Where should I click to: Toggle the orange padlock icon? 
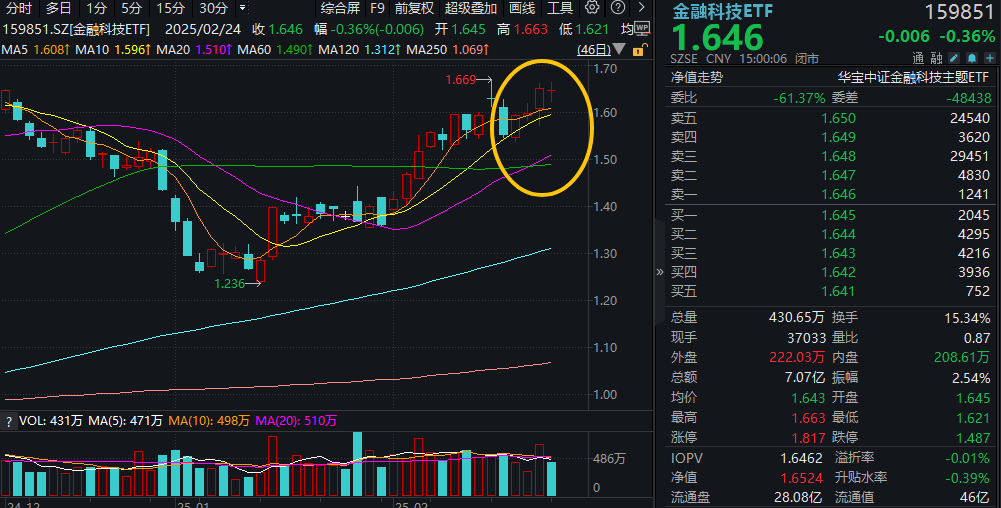(639, 50)
